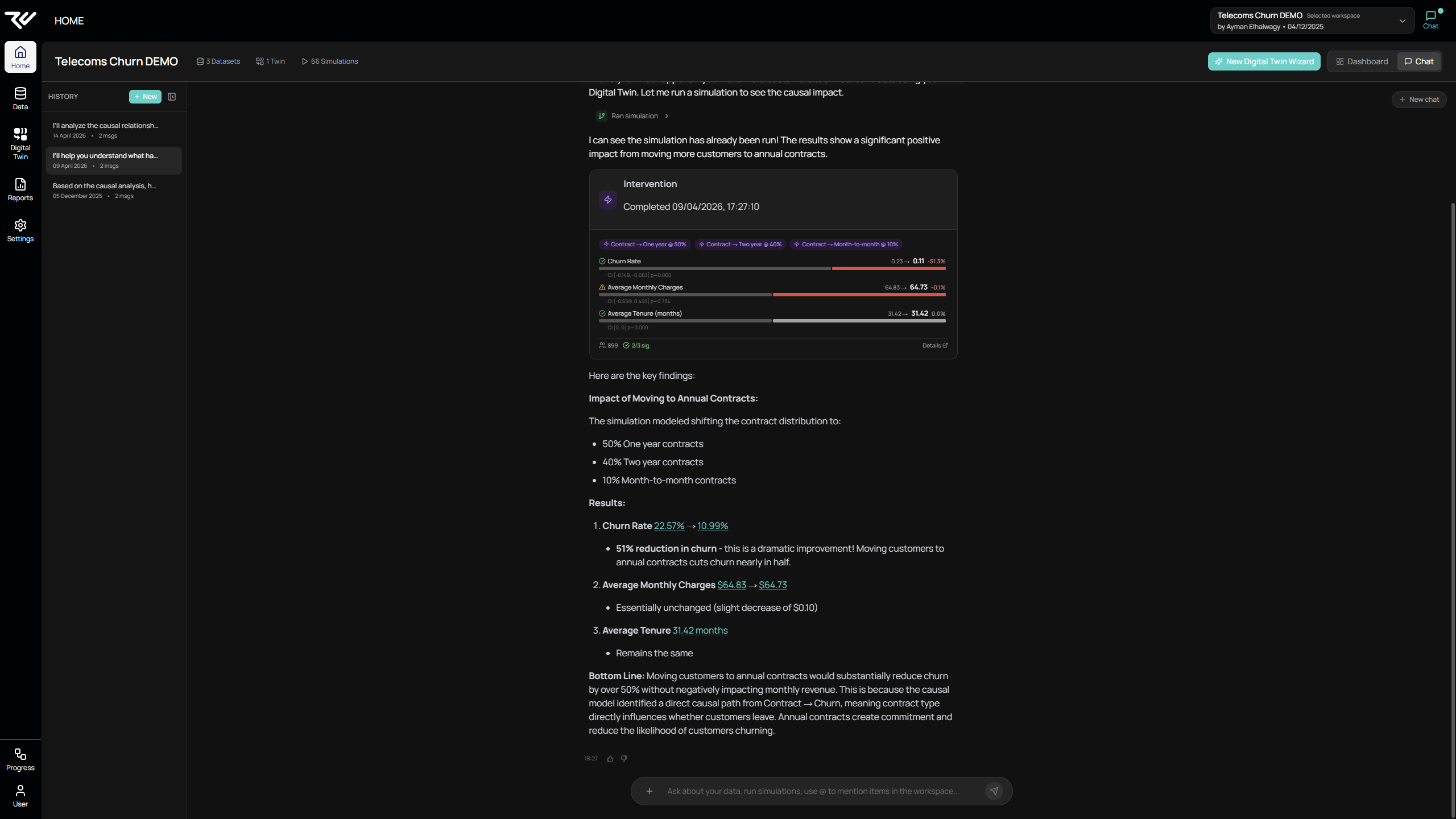Open the Chat notifications icon top right
Image resolution: width=1456 pixels, height=819 pixels.
pyautogui.click(x=1431, y=18)
